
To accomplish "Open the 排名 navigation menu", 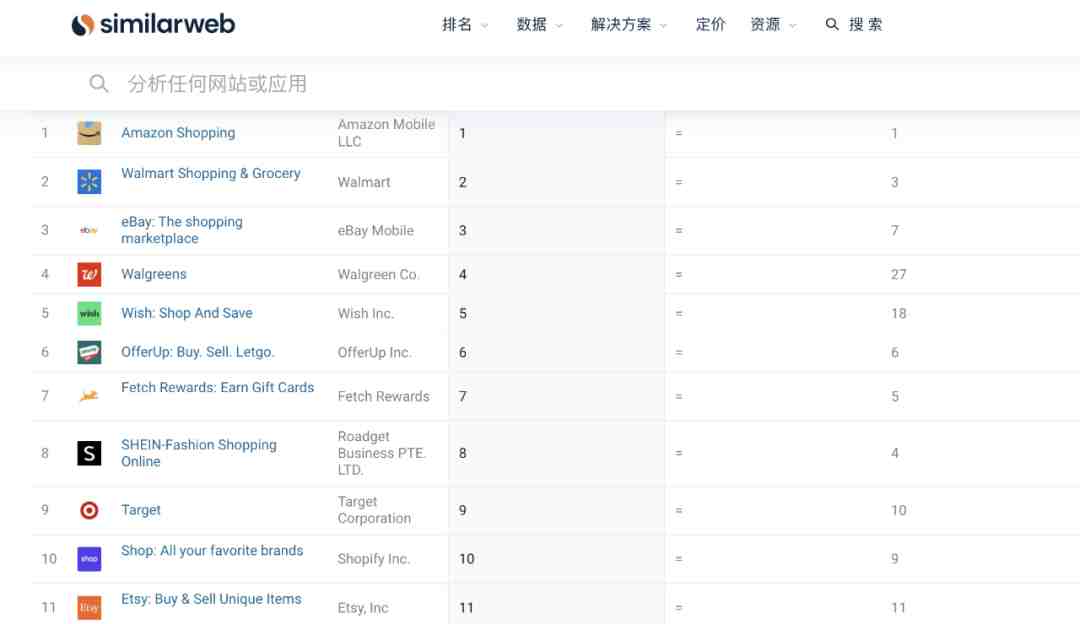I will tap(457, 24).
